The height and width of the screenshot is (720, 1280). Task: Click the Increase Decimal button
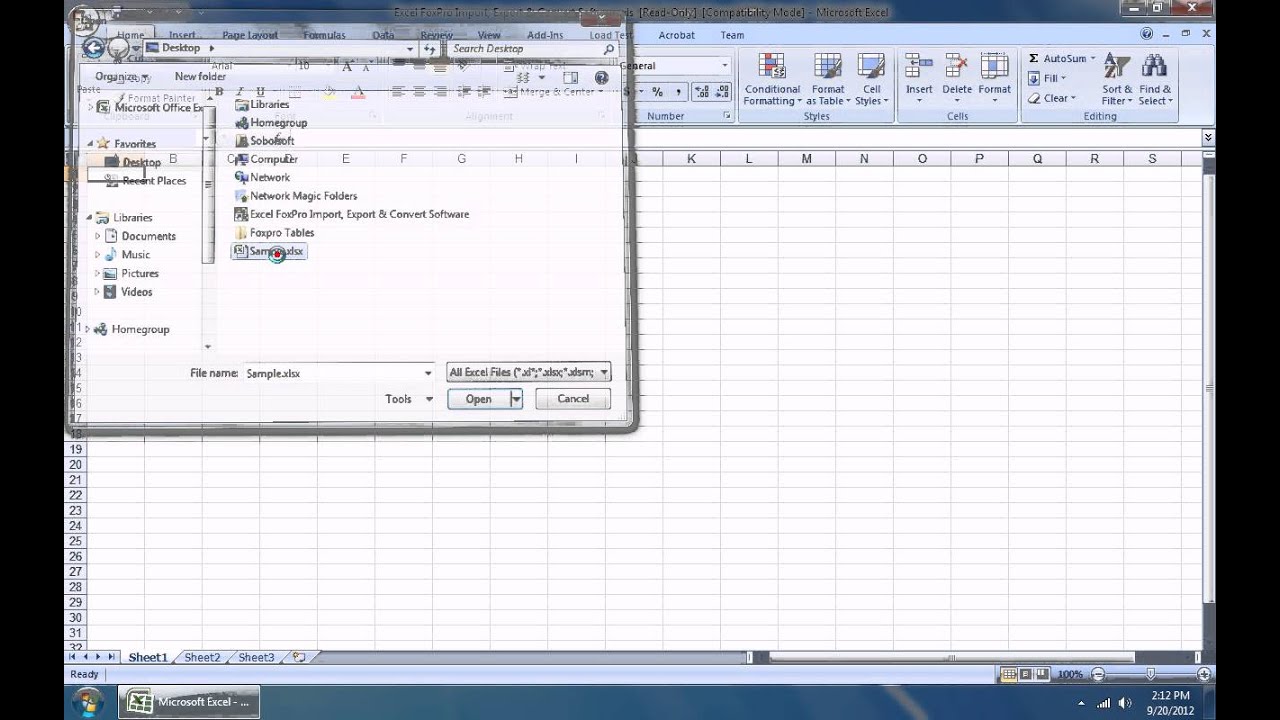[x=701, y=91]
